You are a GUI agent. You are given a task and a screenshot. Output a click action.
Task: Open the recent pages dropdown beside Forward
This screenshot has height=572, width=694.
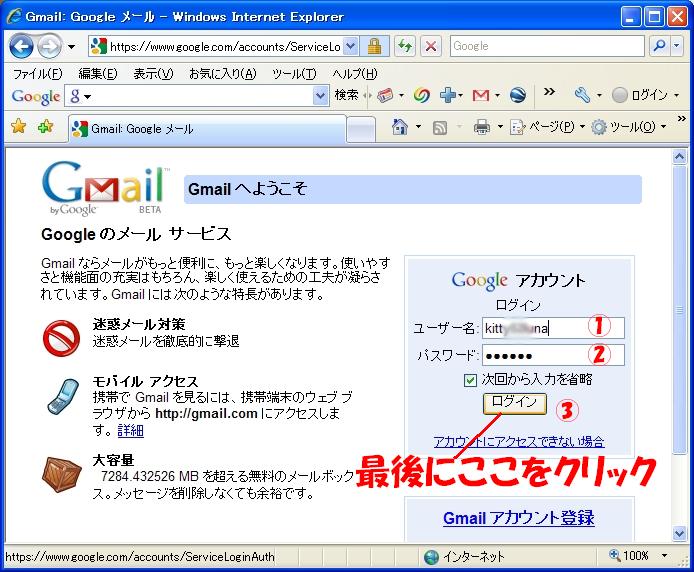[71, 46]
